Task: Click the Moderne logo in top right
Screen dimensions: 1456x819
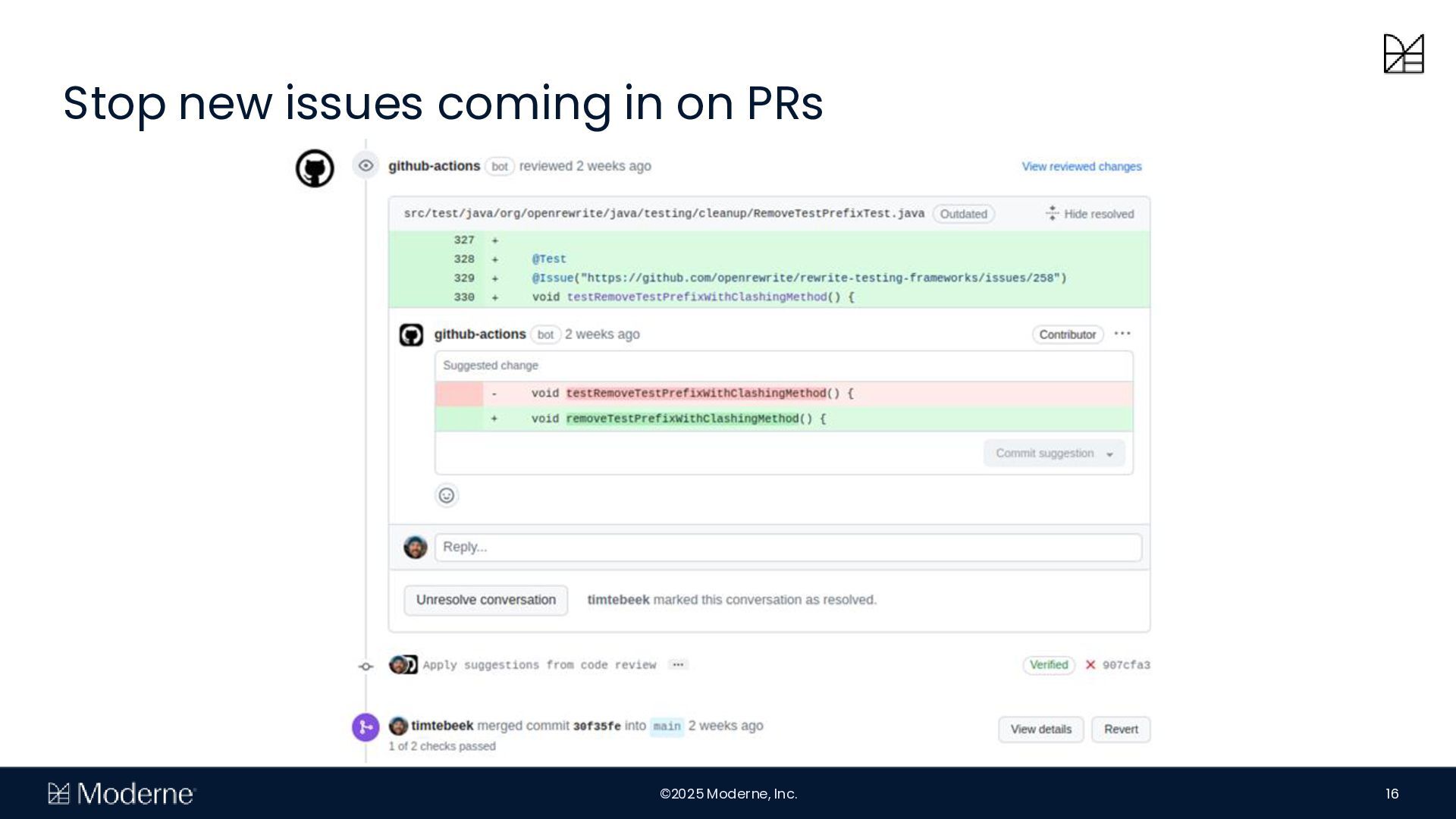Action: [x=1403, y=54]
